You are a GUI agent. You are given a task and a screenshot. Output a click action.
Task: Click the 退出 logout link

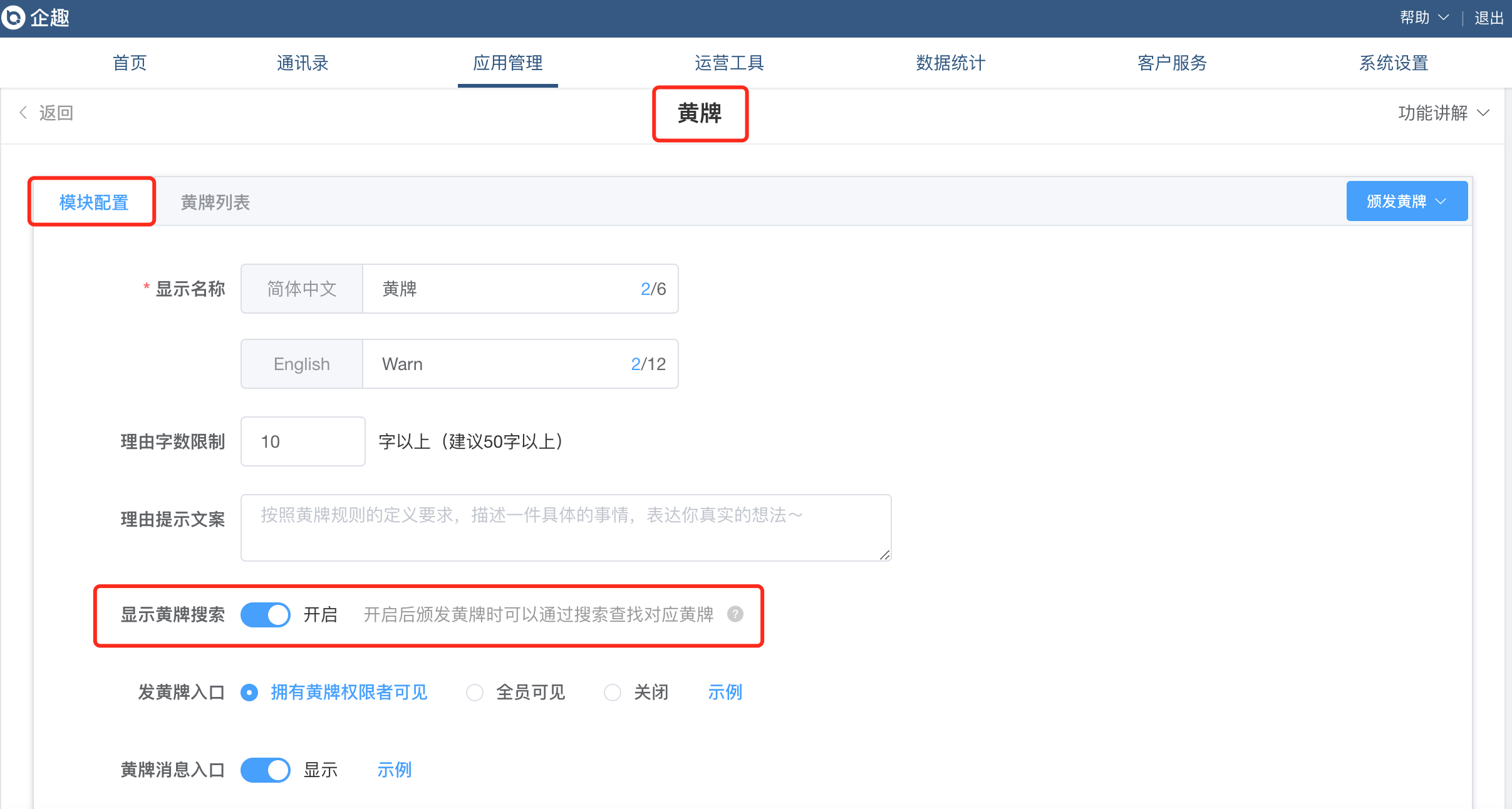pyautogui.click(x=1489, y=18)
